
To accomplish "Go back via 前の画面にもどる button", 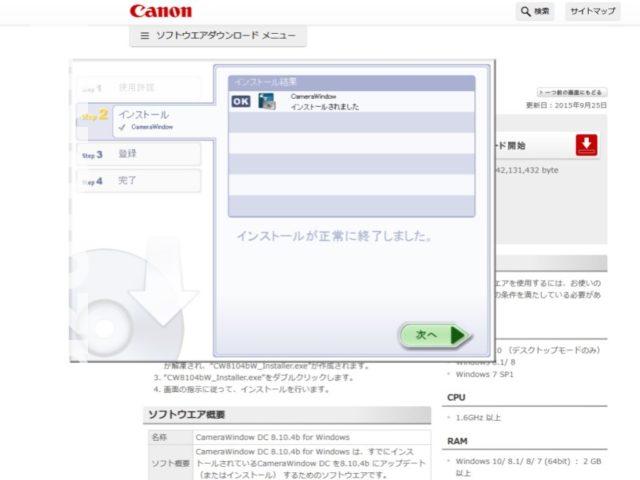I will 571,91.
